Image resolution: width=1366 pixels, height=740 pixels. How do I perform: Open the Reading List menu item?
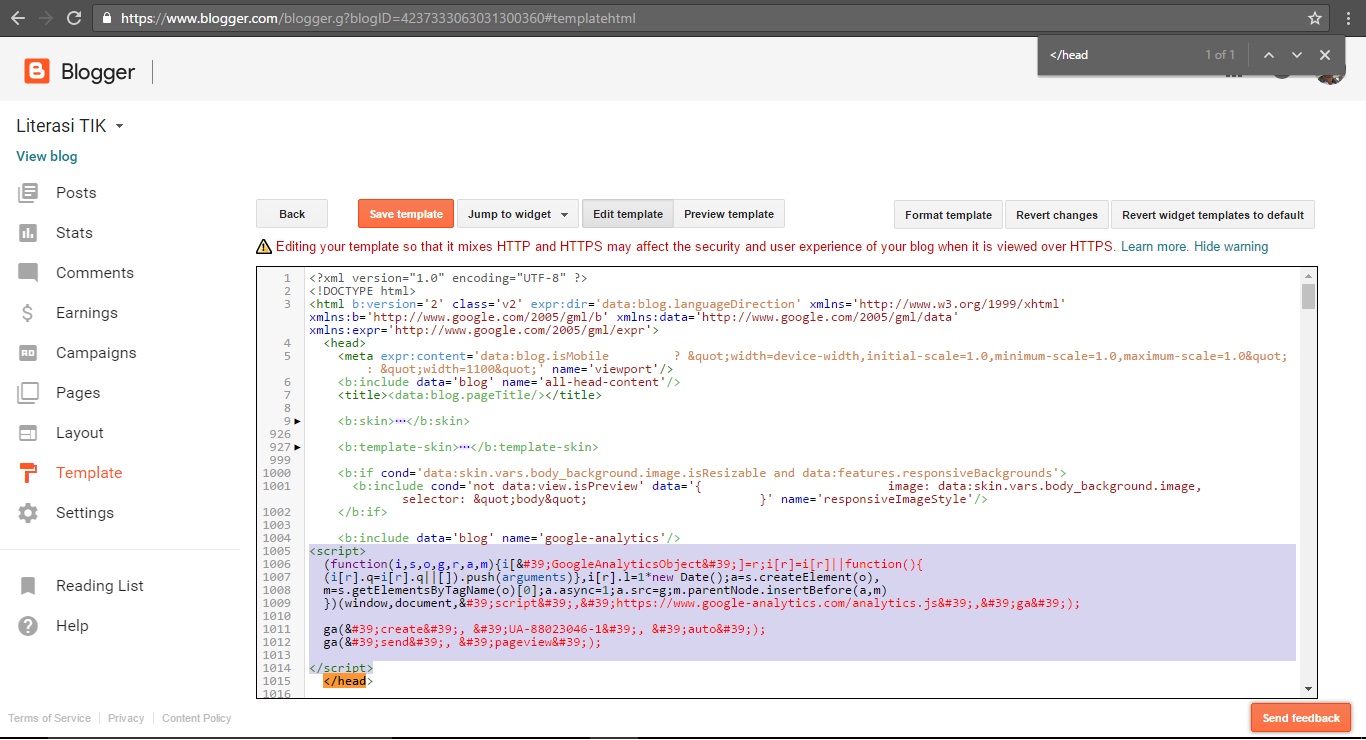(x=100, y=586)
